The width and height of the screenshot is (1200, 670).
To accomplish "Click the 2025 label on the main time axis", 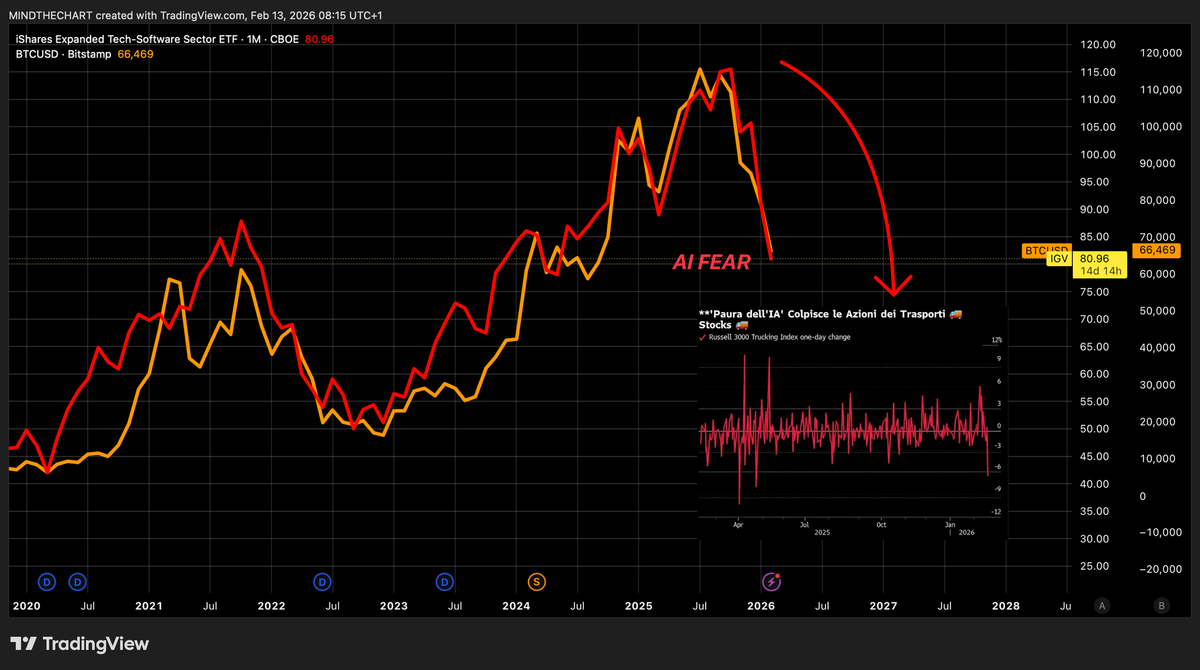I will [x=639, y=606].
